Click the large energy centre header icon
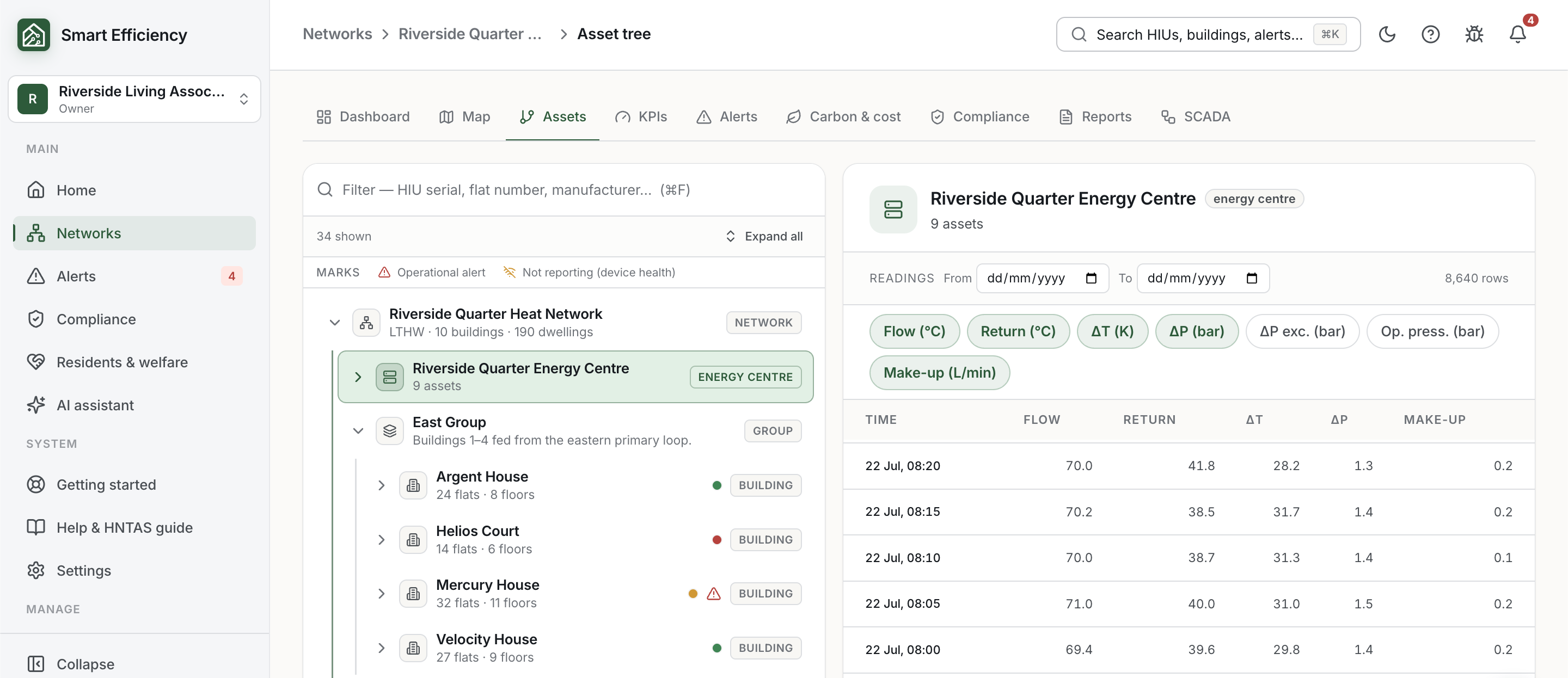 (x=893, y=209)
